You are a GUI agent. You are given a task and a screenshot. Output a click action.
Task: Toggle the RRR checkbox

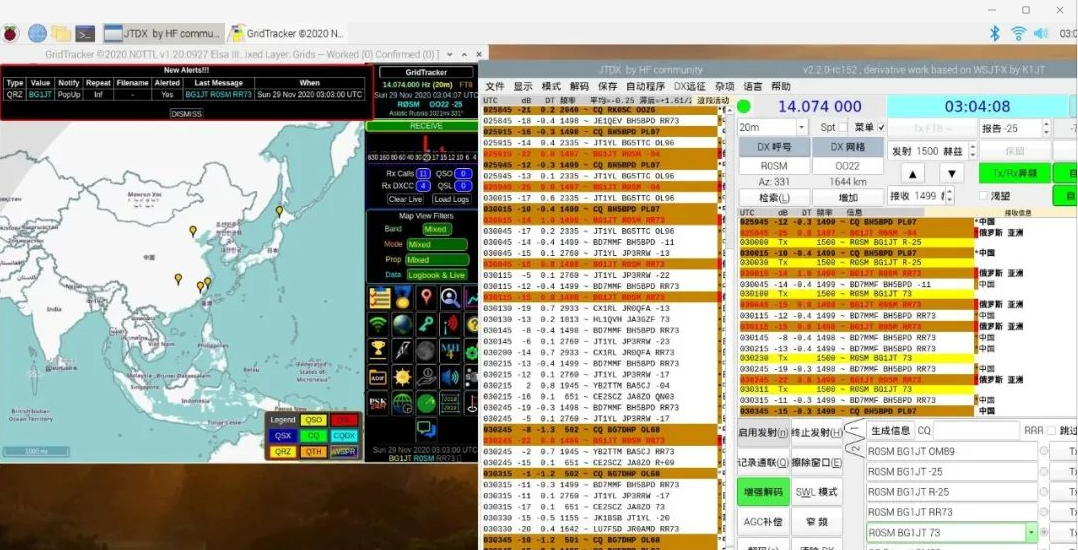click(1050, 430)
